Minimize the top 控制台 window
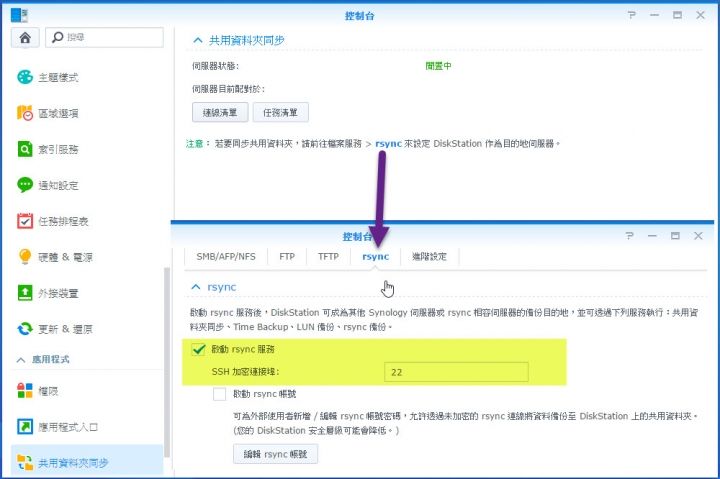 [654, 15]
